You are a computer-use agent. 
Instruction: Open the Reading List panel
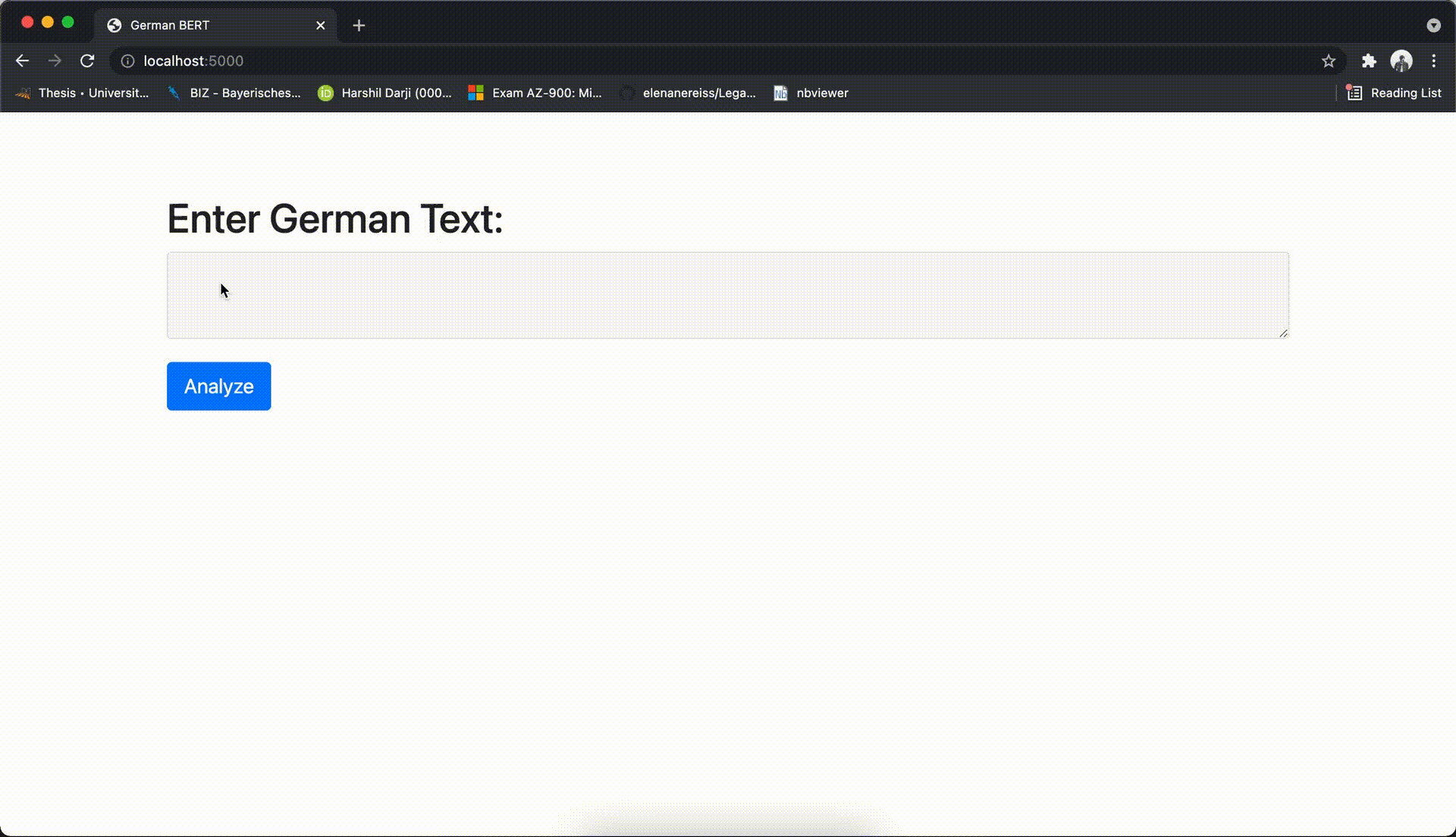pyautogui.click(x=1394, y=92)
